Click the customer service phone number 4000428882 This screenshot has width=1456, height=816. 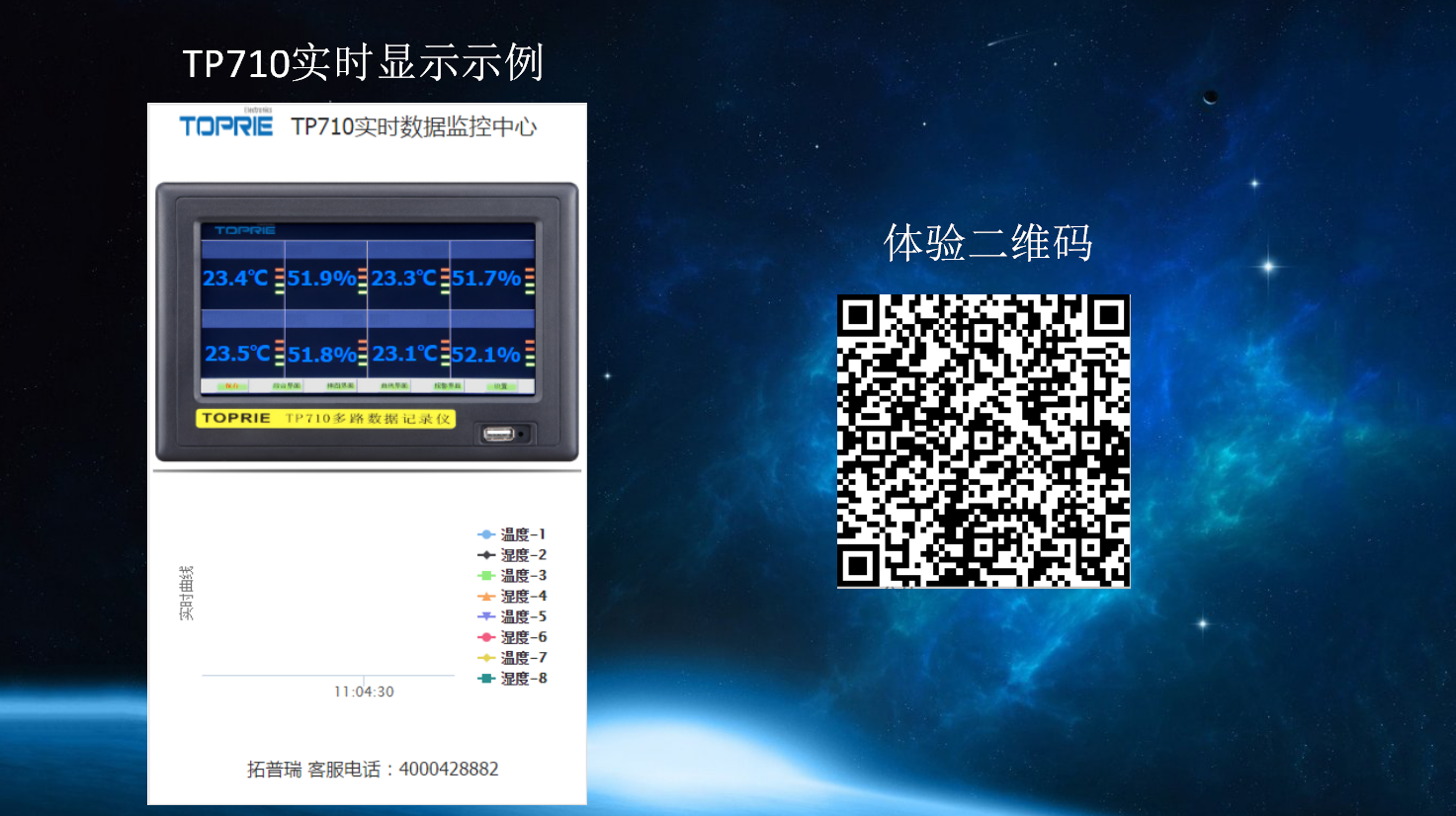coord(449,770)
